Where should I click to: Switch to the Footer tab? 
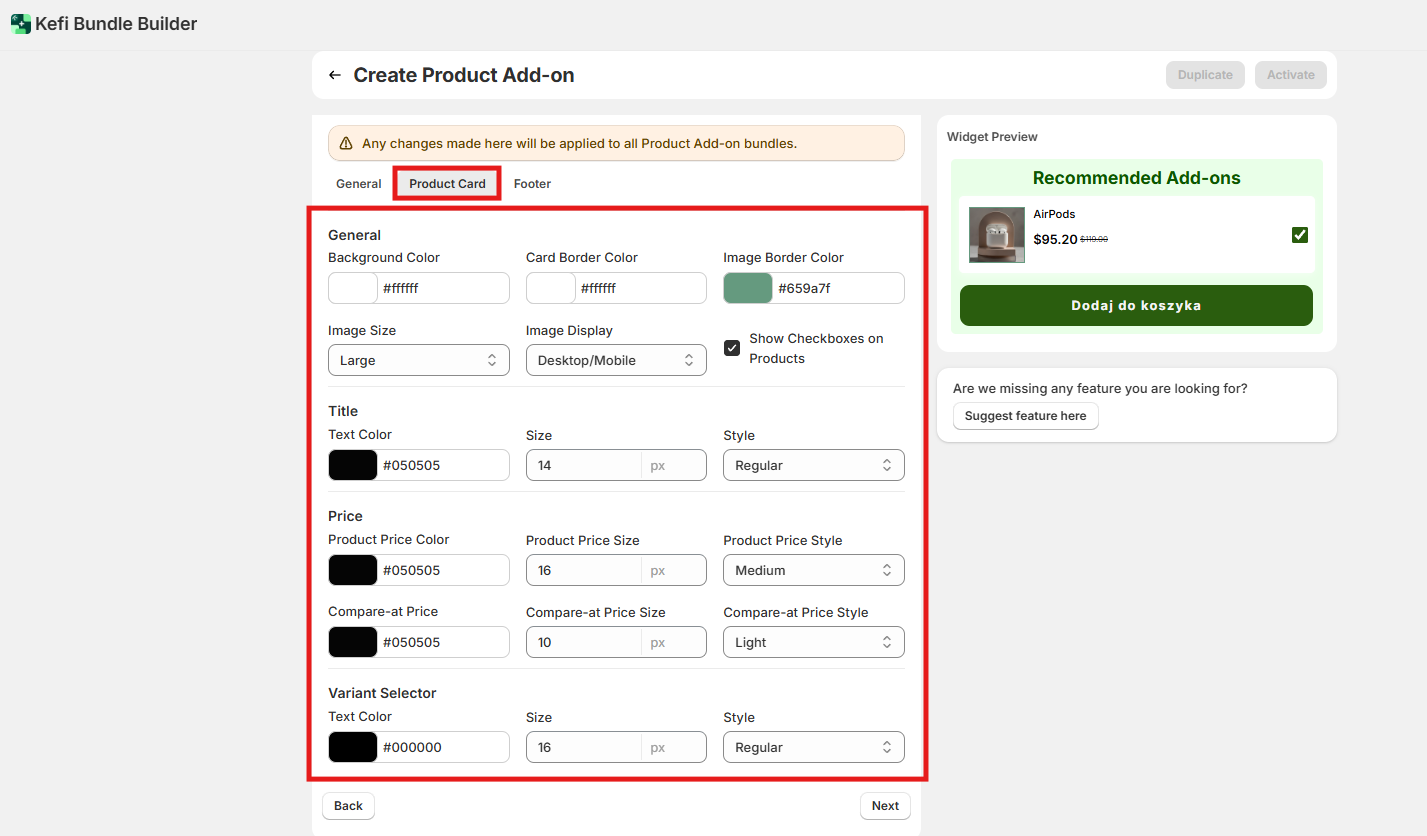click(532, 184)
